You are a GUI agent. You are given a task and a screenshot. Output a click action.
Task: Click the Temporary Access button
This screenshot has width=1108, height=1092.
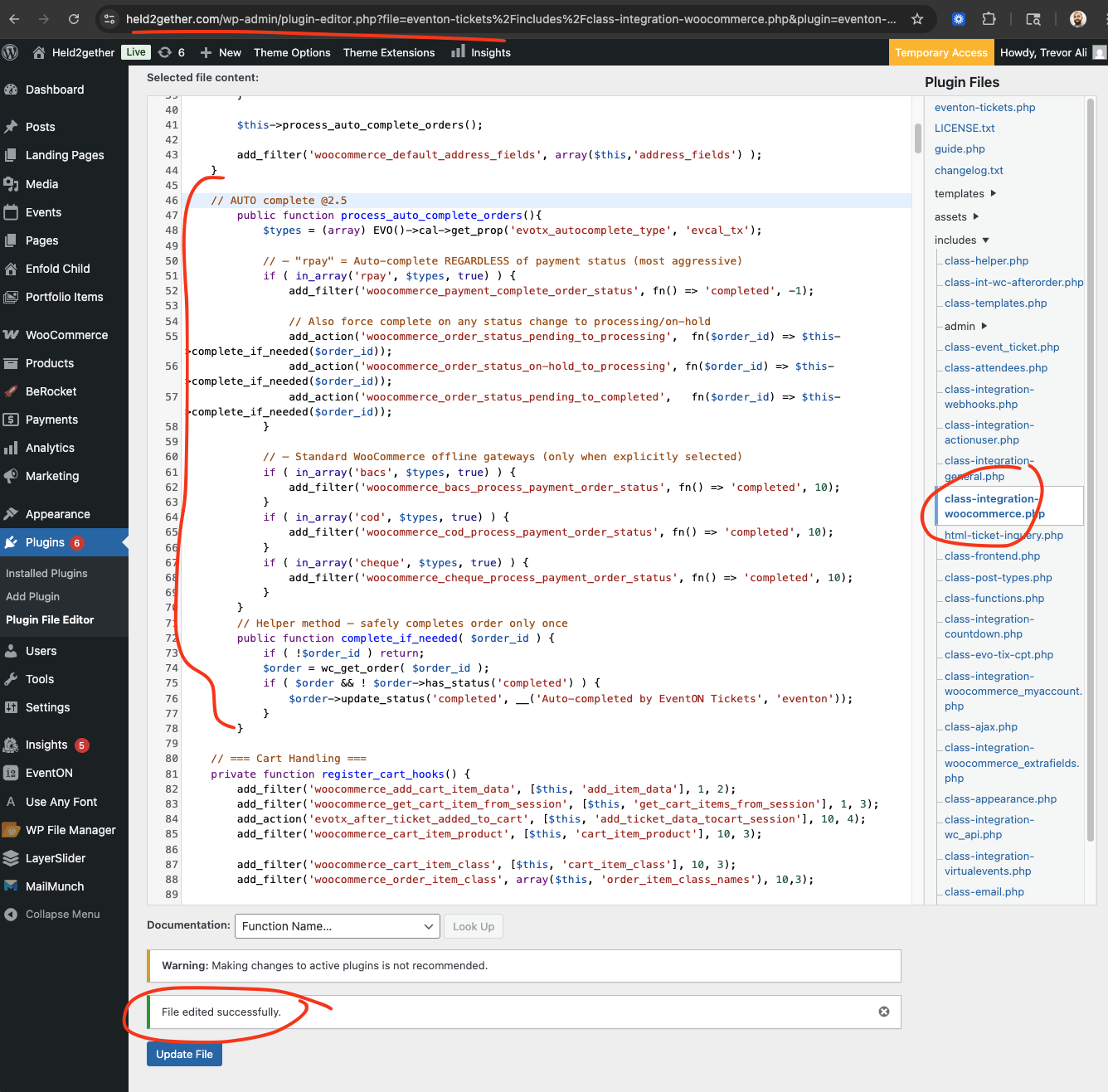tap(940, 52)
